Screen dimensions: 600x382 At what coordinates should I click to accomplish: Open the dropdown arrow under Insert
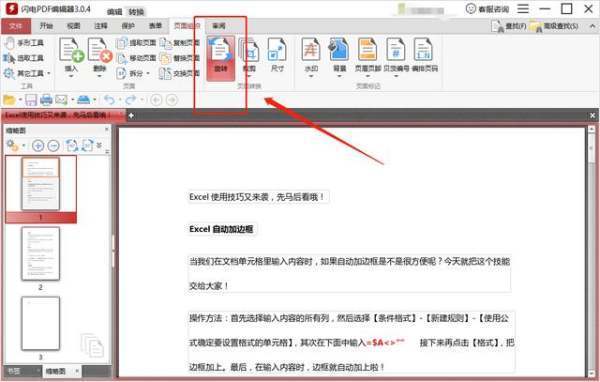click(x=71, y=76)
